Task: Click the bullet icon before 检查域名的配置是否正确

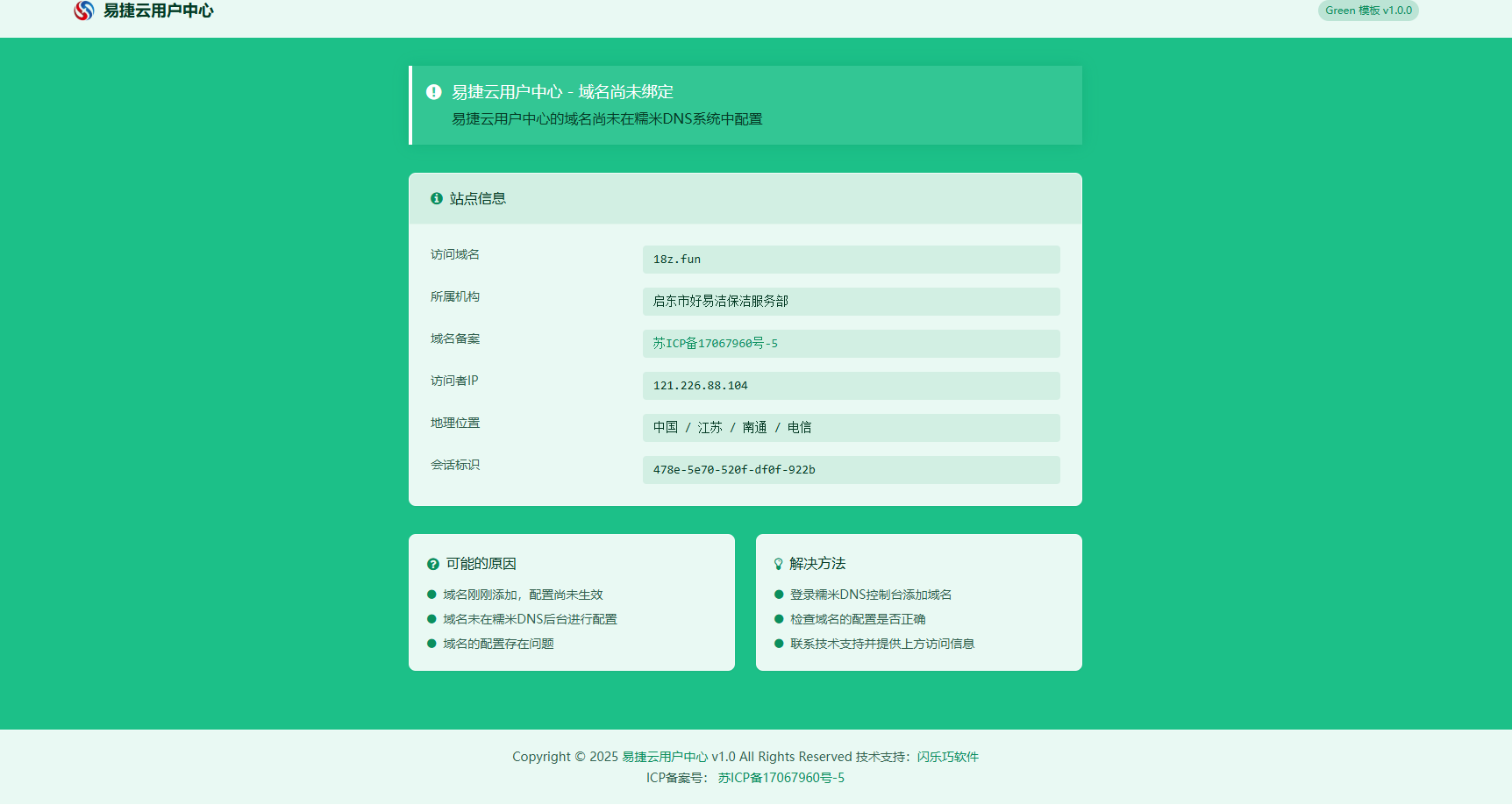Action: pos(779,618)
